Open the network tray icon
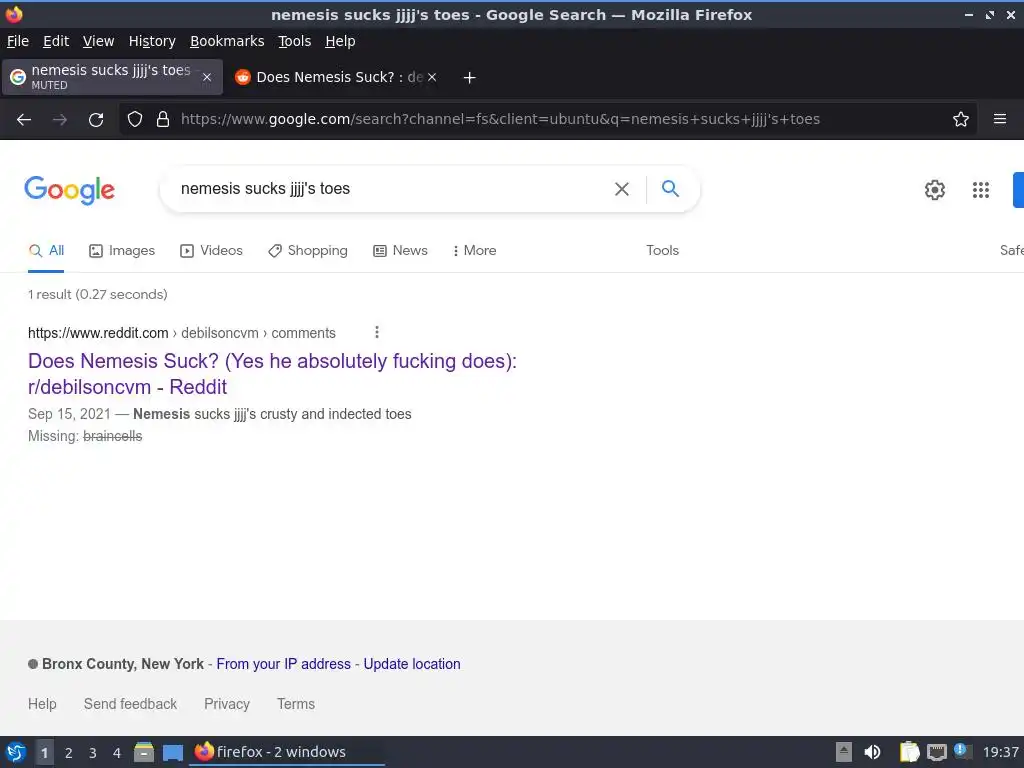Image resolution: width=1024 pixels, height=768 pixels. click(936, 752)
